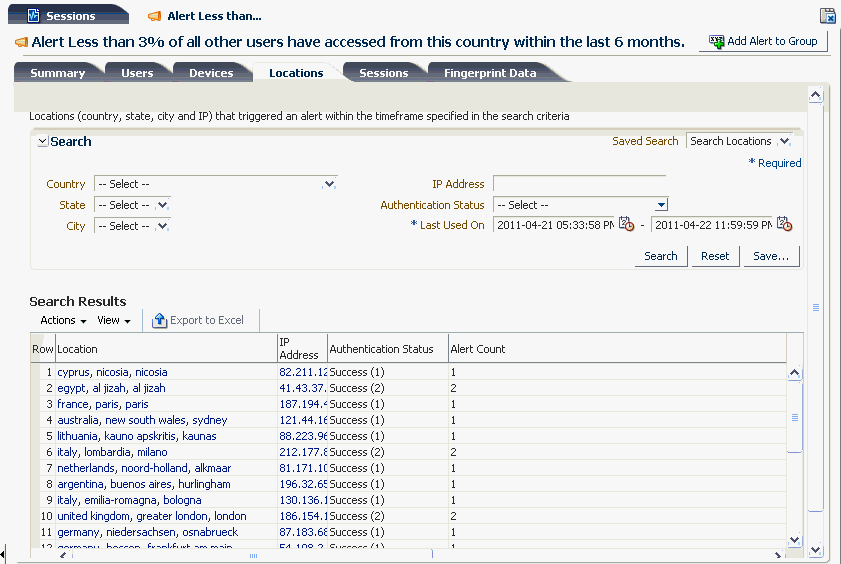The height and width of the screenshot is (564, 841).
Task: Open the Fingerprint Data tab
Action: point(490,73)
